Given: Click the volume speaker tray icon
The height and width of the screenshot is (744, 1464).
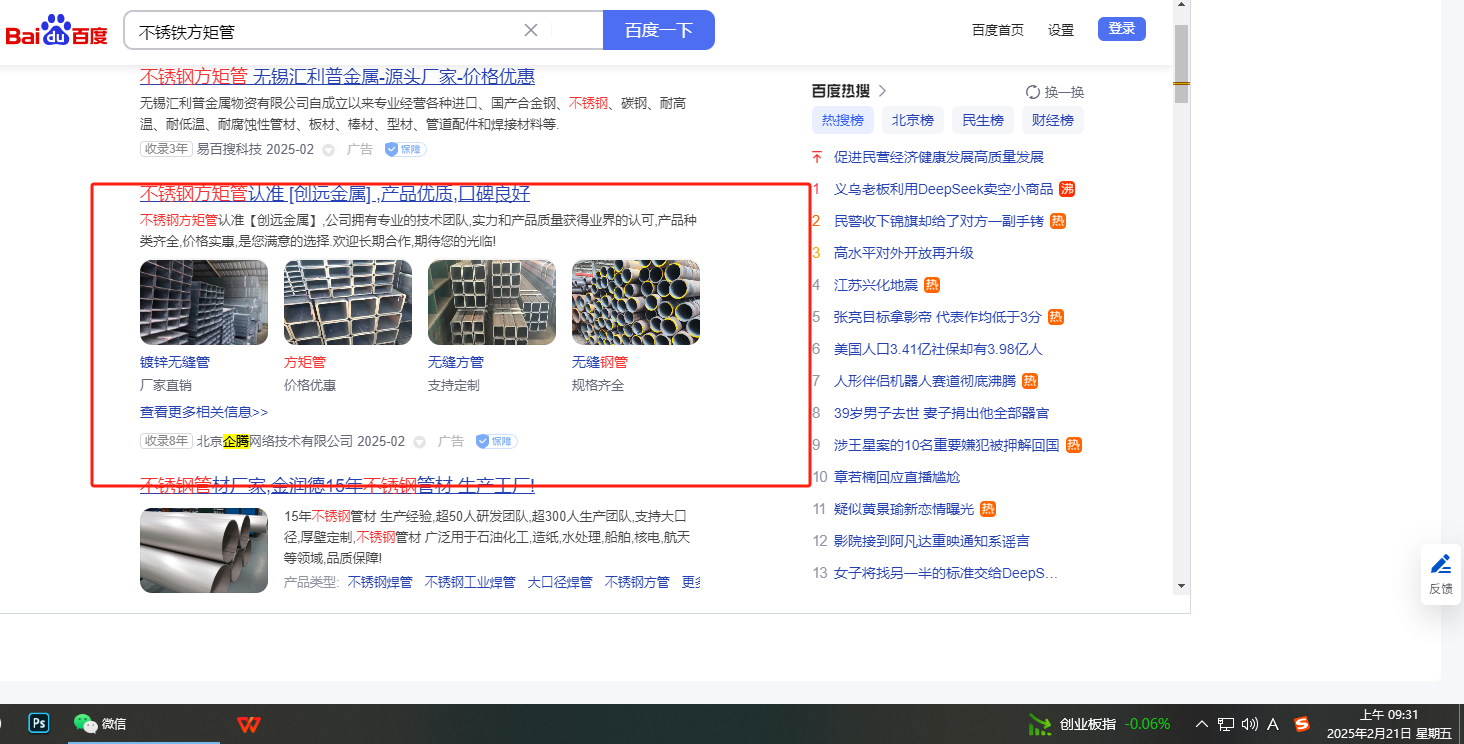Looking at the screenshot, I should coord(1249,724).
